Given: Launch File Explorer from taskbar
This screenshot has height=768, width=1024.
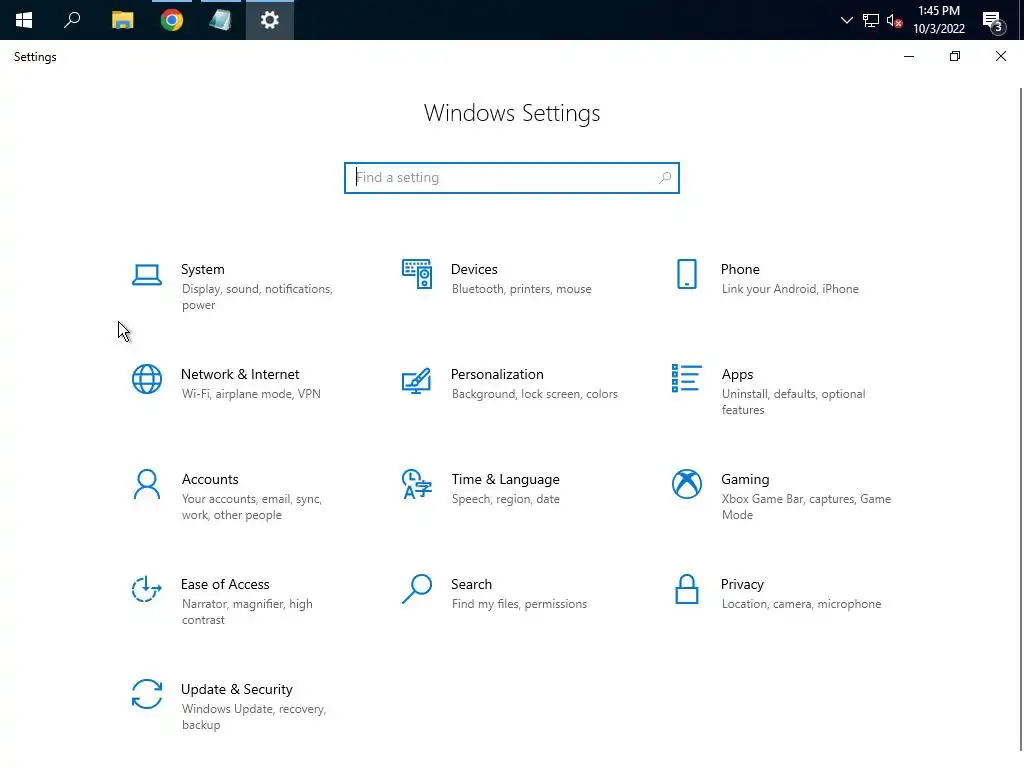Looking at the screenshot, I should 122,20.
